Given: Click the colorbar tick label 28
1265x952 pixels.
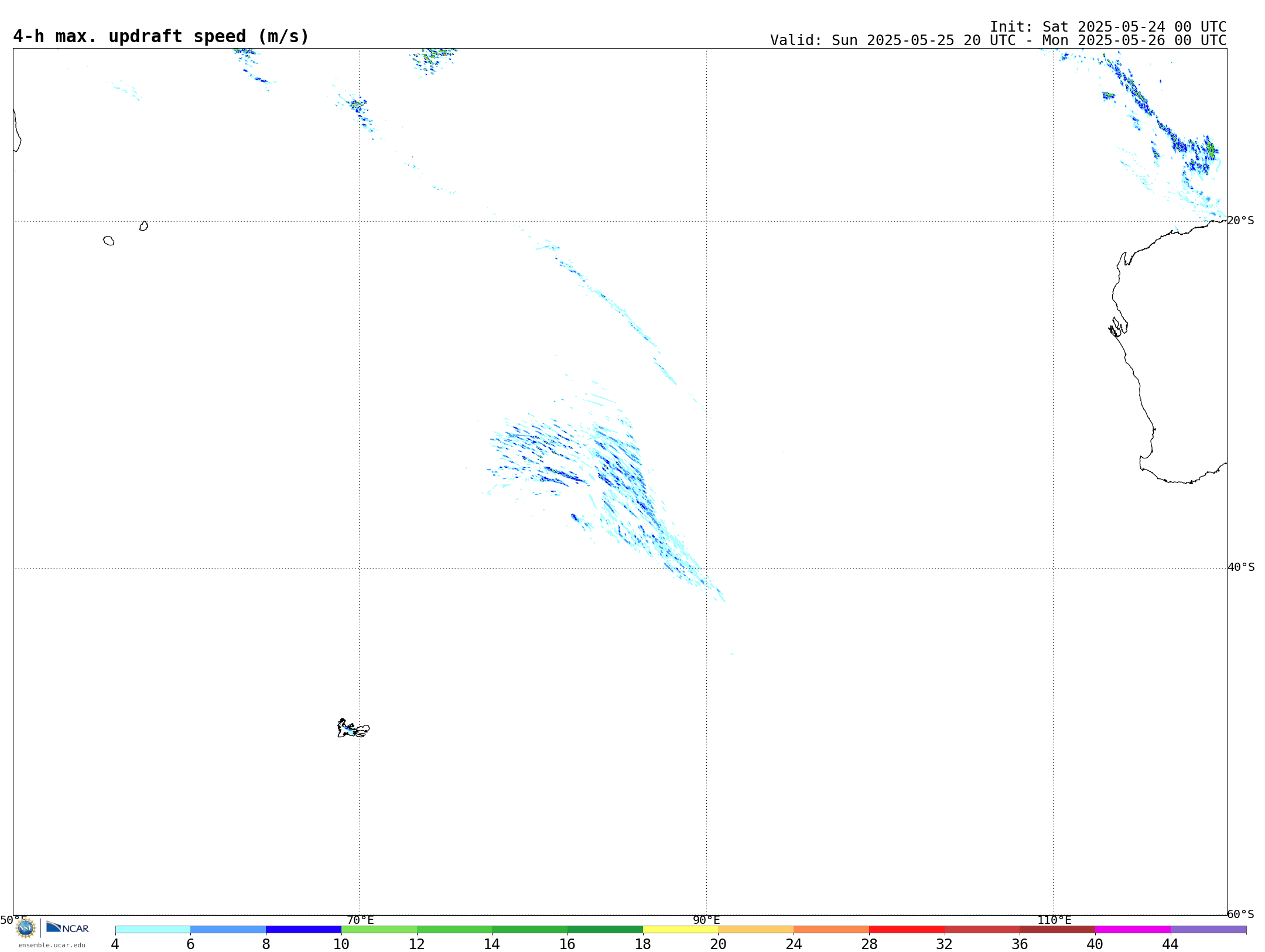Looking at the screenshot, I should coord(869,944).
